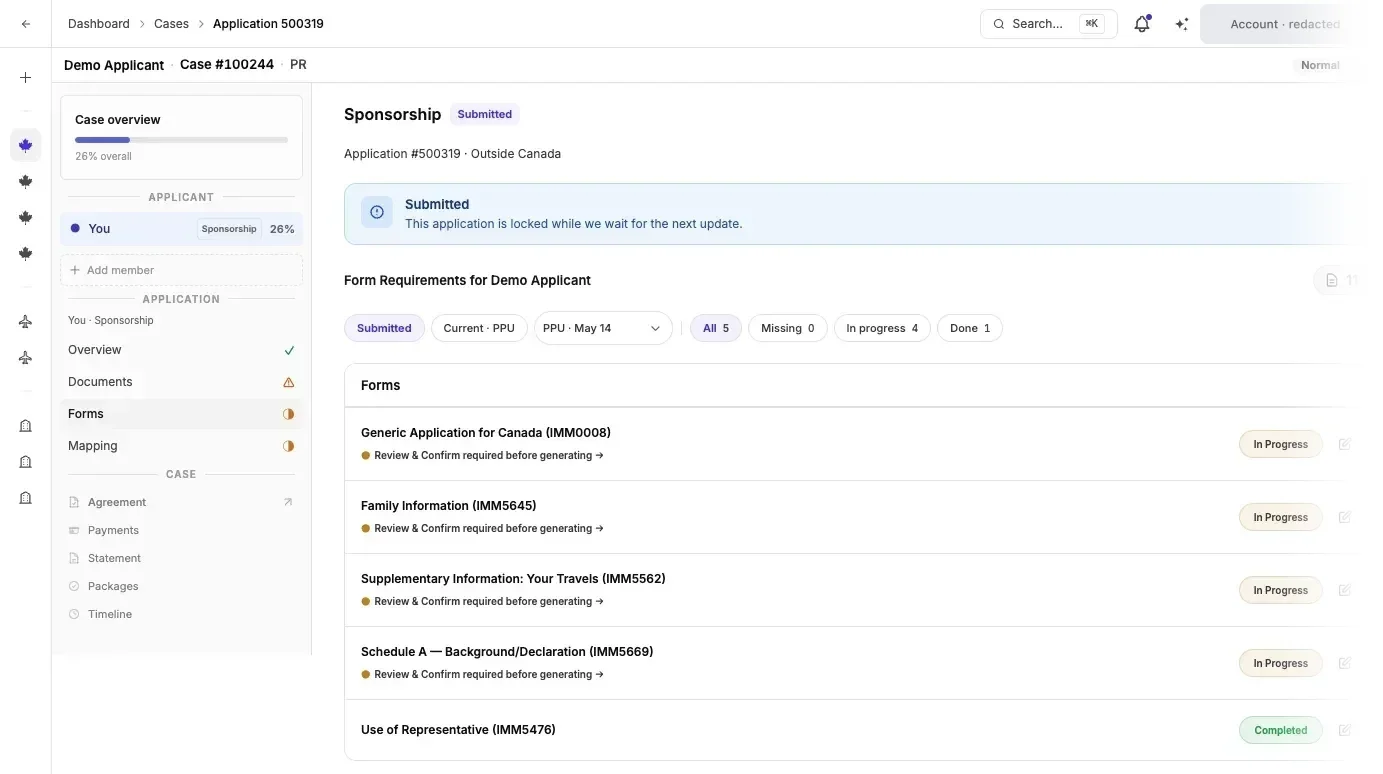Open the Account dropdown in top bar
Screen dimensions: 1383x774
click(1284, 24)
